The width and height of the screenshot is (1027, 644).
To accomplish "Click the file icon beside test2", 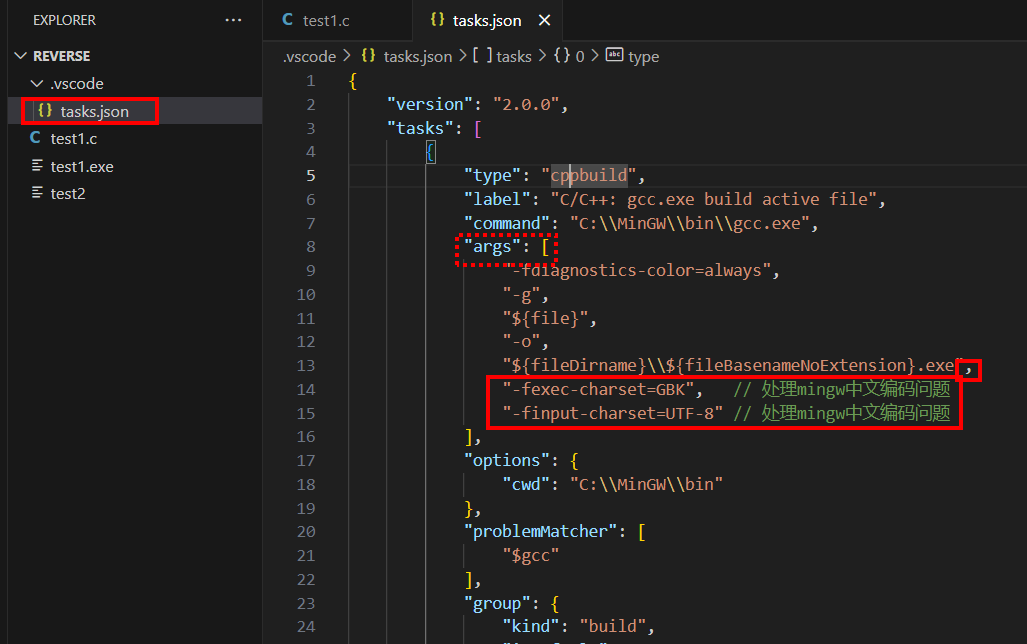I will click(x=37, y=193).
